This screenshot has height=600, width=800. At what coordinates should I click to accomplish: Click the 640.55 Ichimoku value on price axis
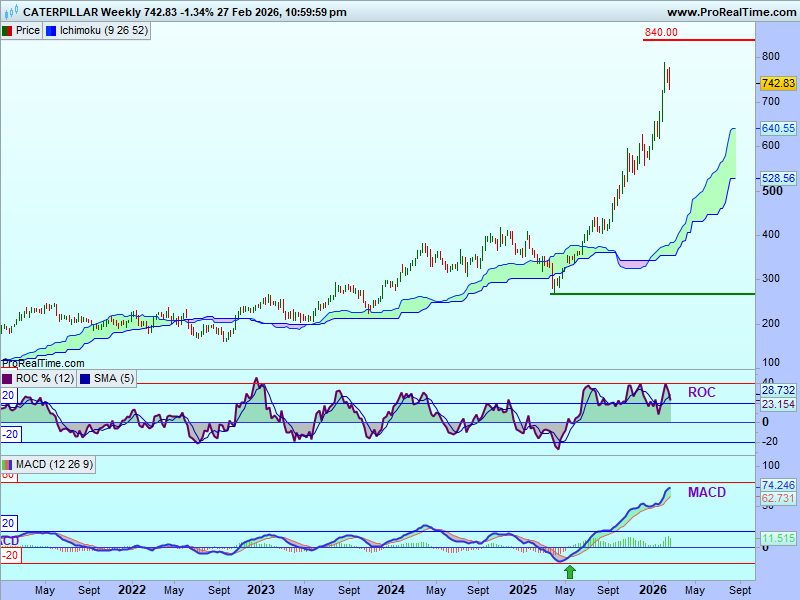click(x=778, y=129)
